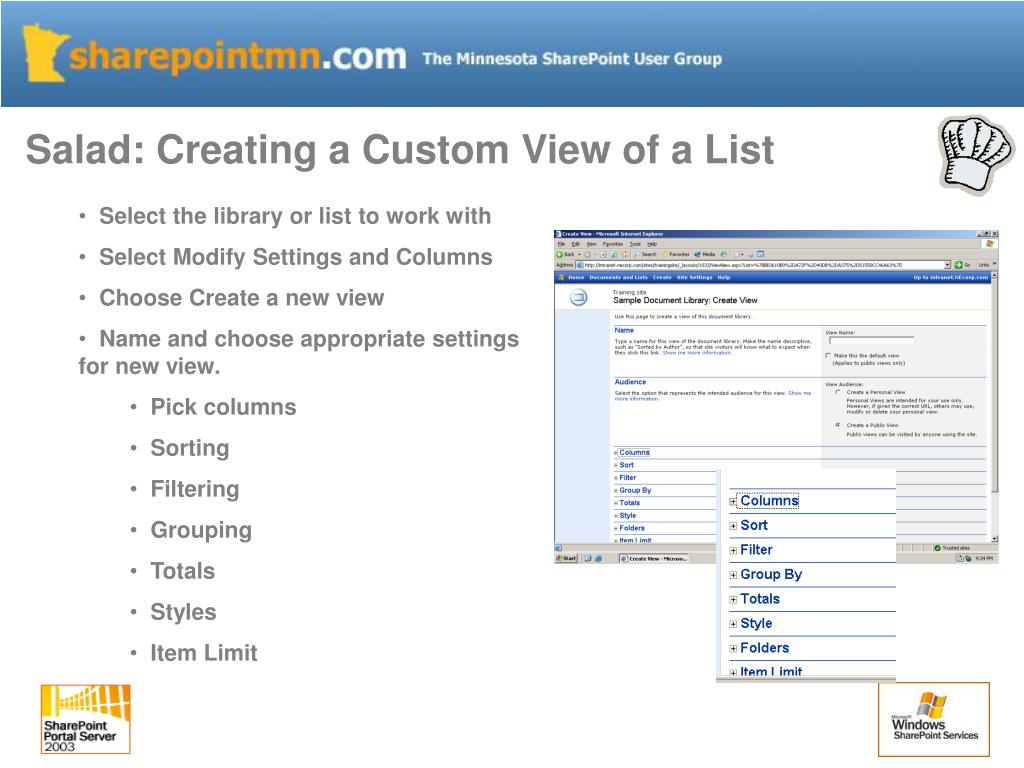The image size is (1024, 768).
Task: Open the Windows Start button
Action: pyautogui.click(x=567, y=559)
